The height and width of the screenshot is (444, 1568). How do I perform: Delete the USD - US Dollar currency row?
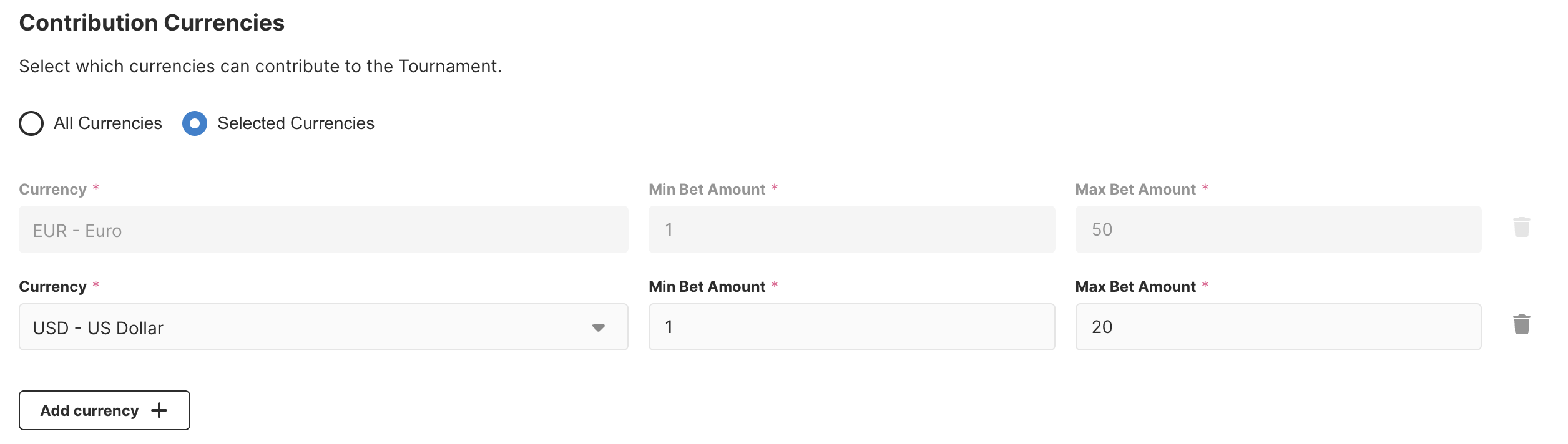(1521, 325)
